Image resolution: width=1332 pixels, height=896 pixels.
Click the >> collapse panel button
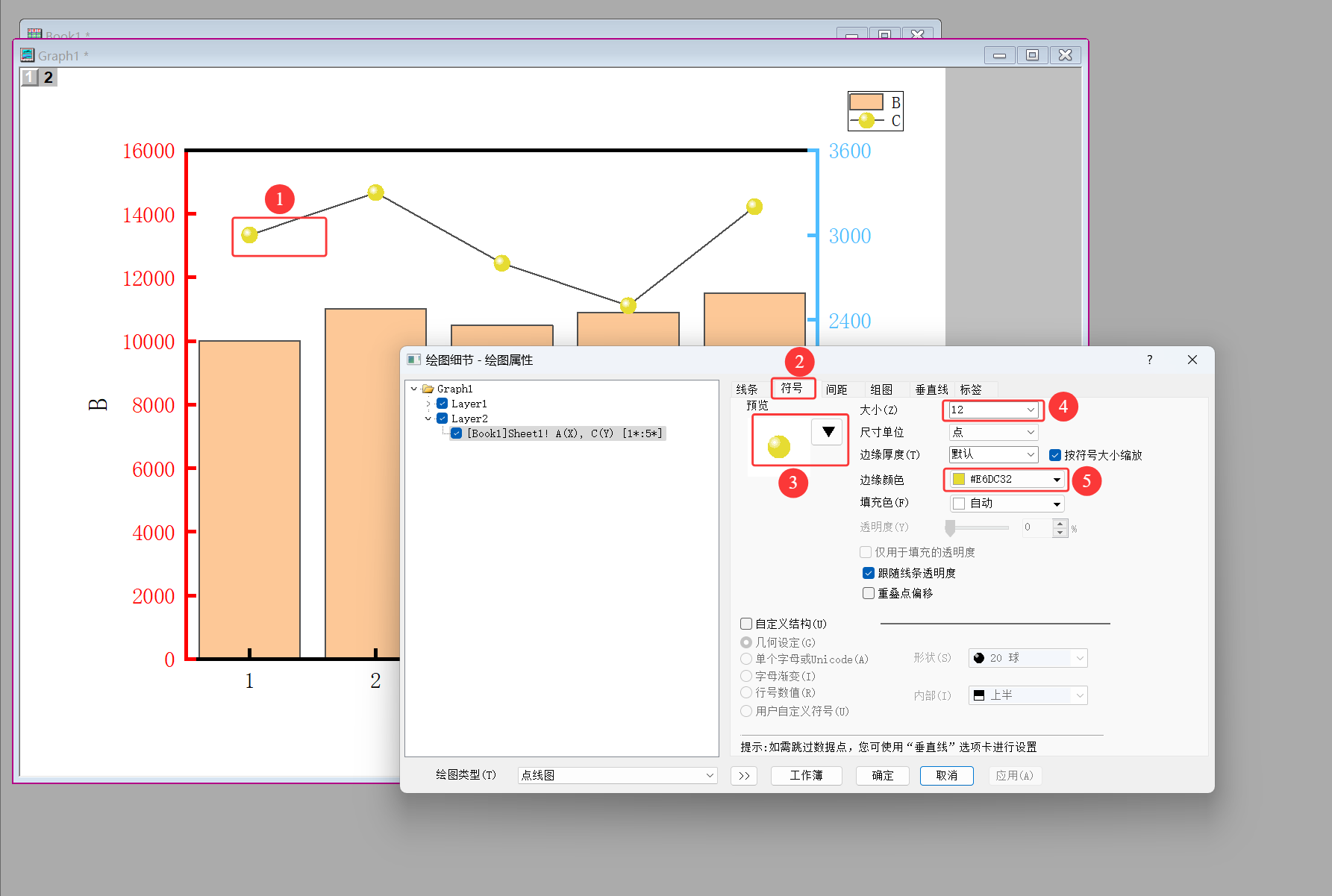[x=744, y=776]
